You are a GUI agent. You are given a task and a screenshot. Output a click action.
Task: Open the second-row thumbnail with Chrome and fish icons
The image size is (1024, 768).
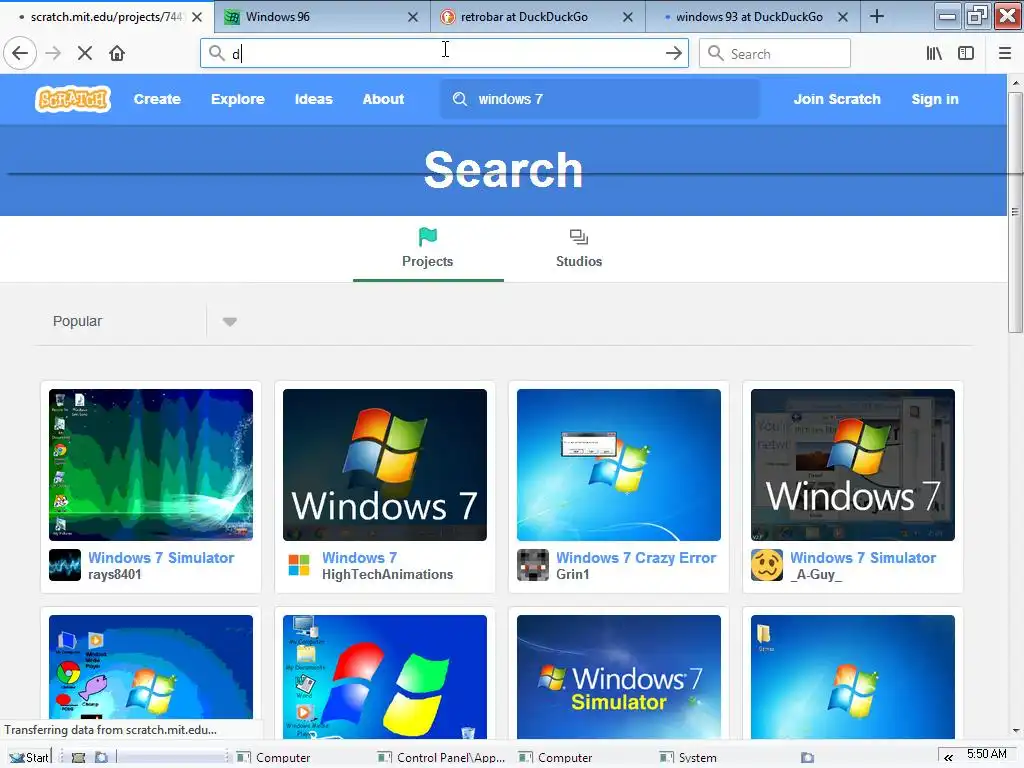click(151, 667)
